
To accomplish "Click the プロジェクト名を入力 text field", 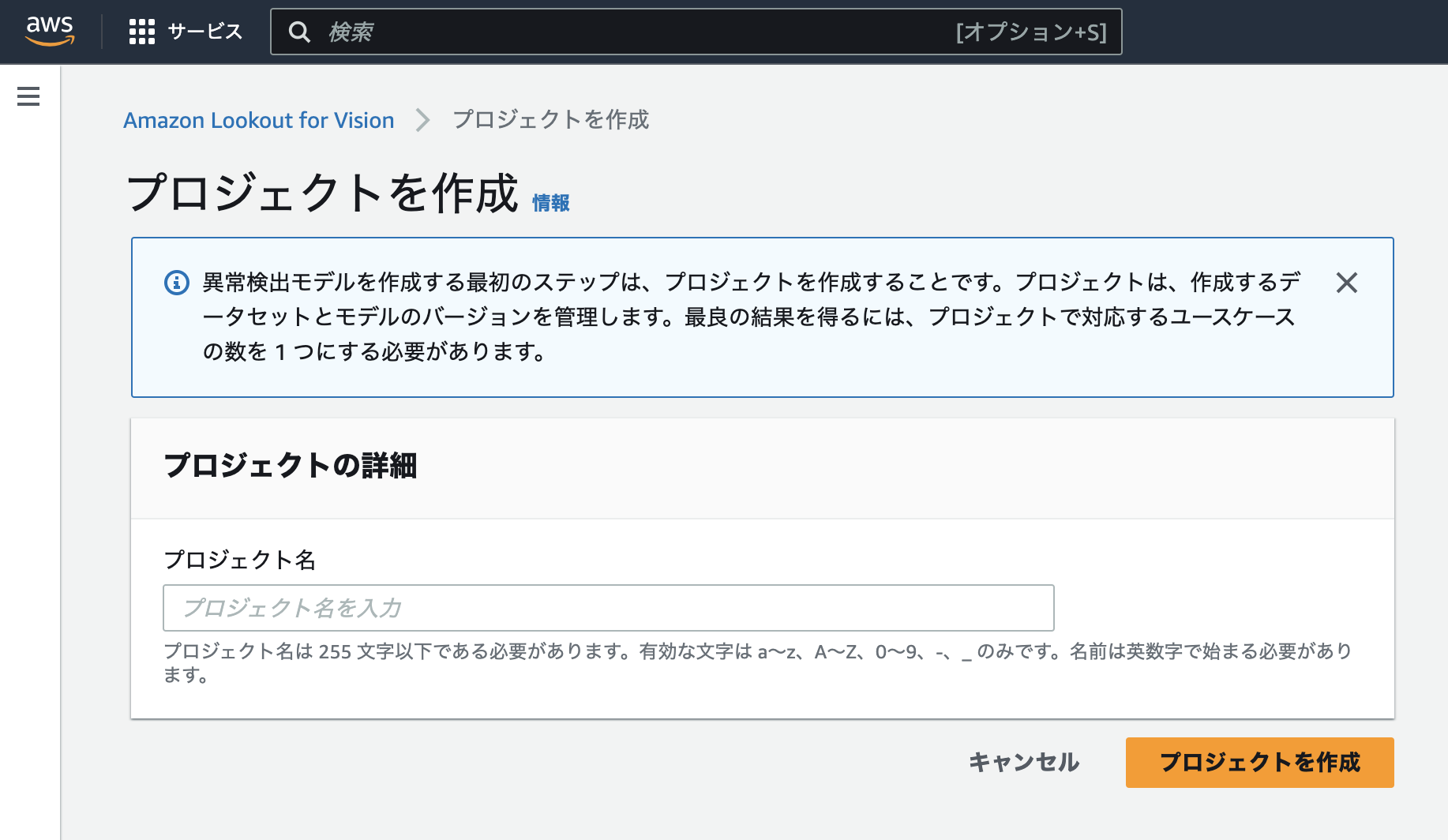I will [x=609, y=608].
